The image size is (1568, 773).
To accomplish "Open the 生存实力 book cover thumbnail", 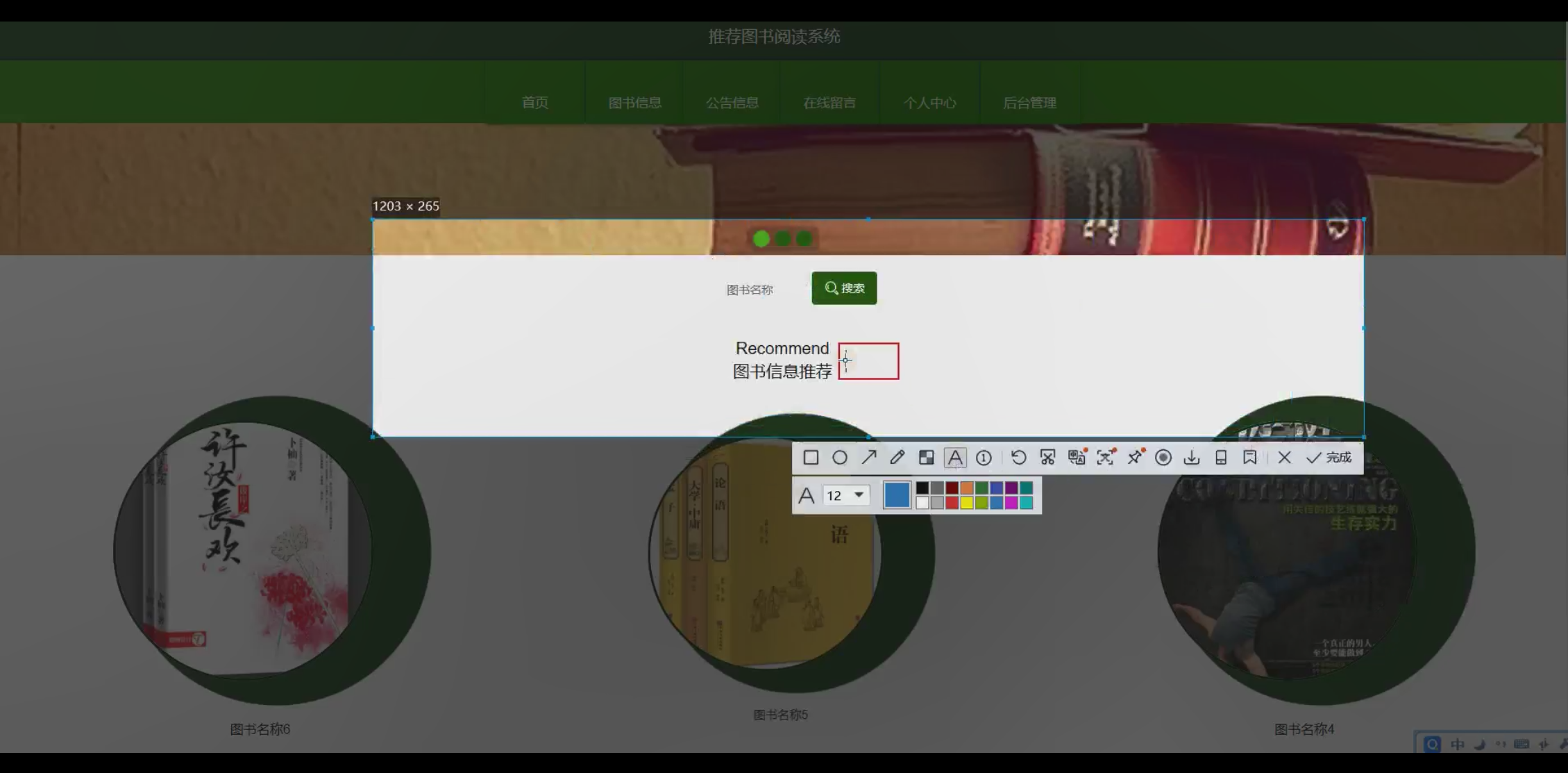I will (1286, 549).
